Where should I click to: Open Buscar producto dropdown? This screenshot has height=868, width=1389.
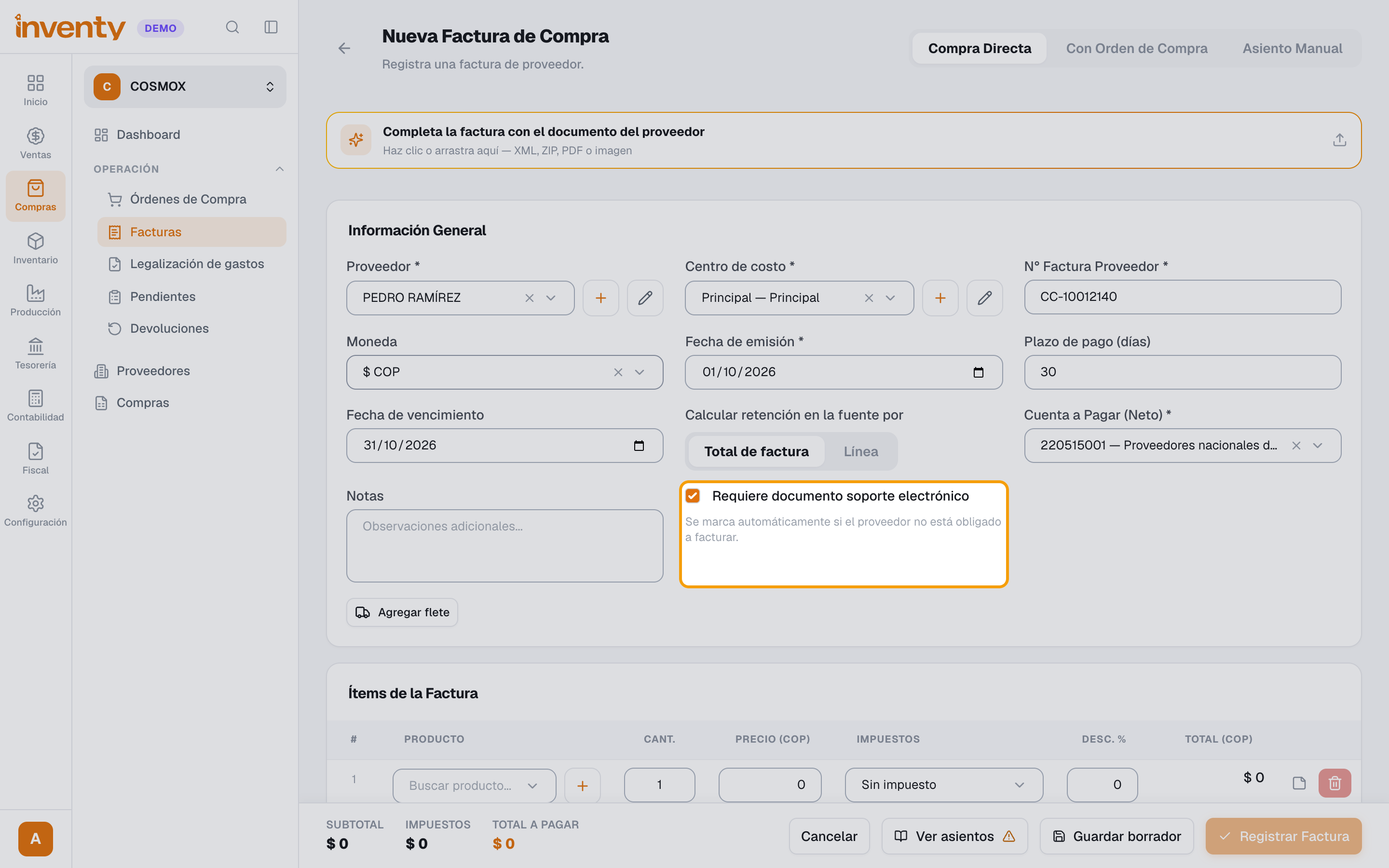pyautogui.click(x=474, y=786)
